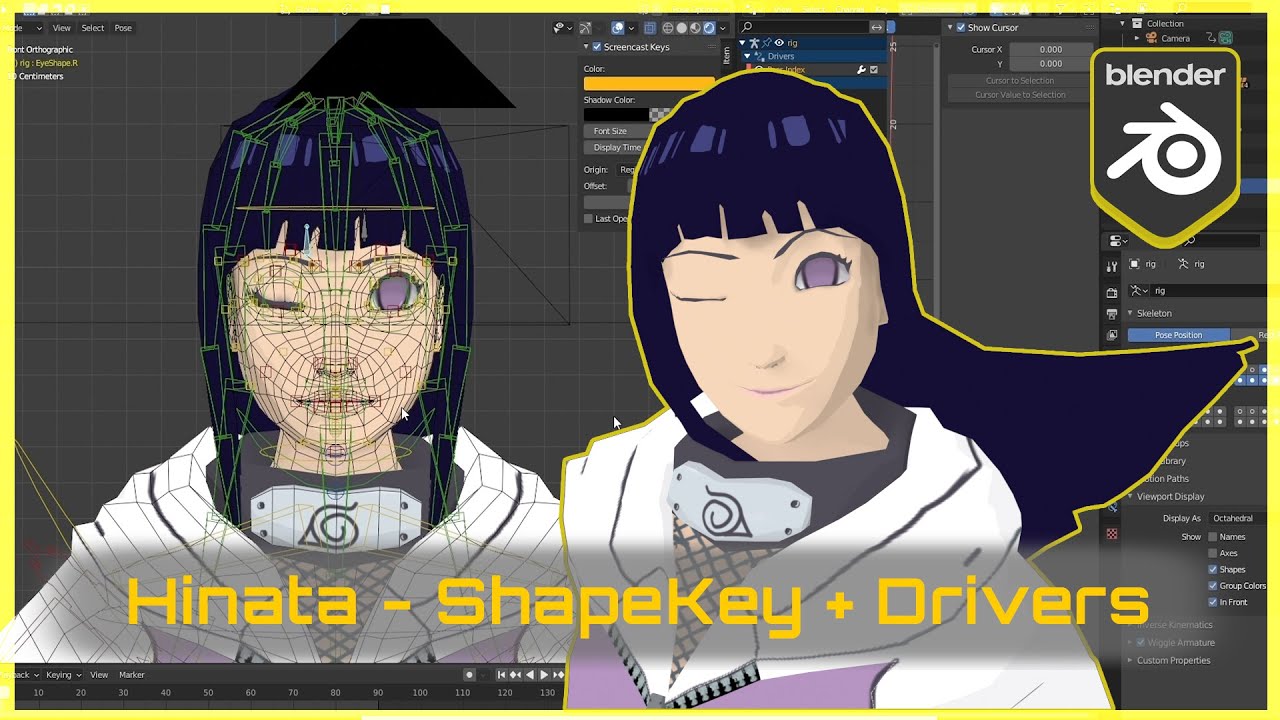
Task: Select the Item sidebar tab
Action: click(x=727, y=54)
